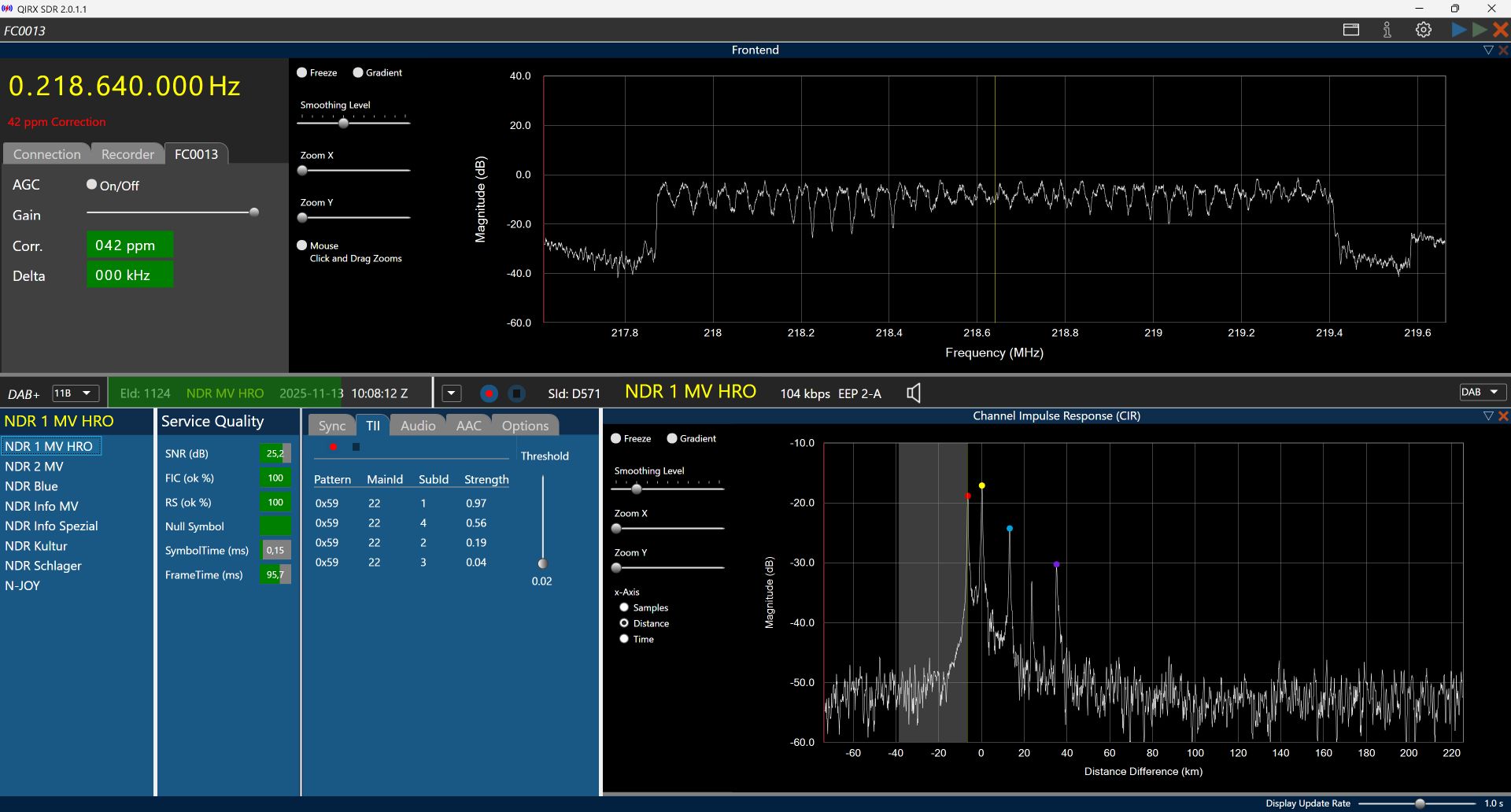
Task: Click the orange X stop icon
Action: (x=1500, y=30)
